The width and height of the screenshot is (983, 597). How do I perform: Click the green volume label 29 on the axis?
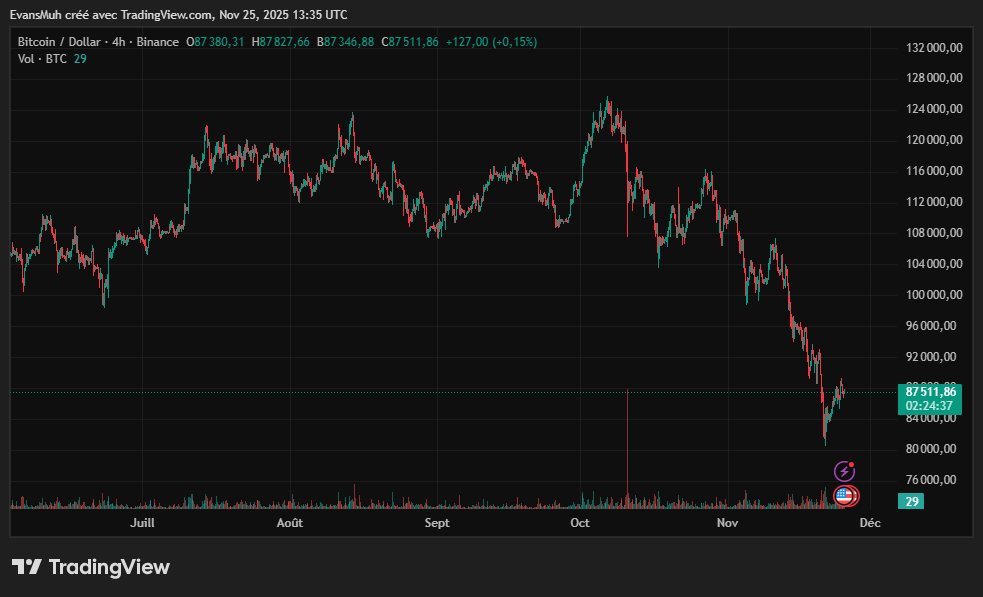pos(912,501)
